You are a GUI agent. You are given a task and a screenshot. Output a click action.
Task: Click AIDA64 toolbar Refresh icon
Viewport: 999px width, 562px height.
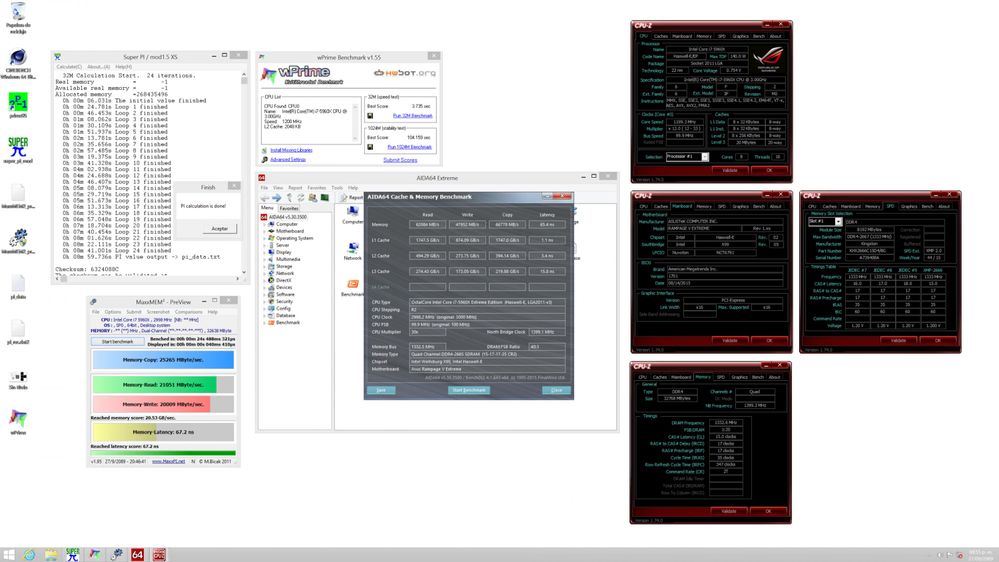click(x=301, y=198)
